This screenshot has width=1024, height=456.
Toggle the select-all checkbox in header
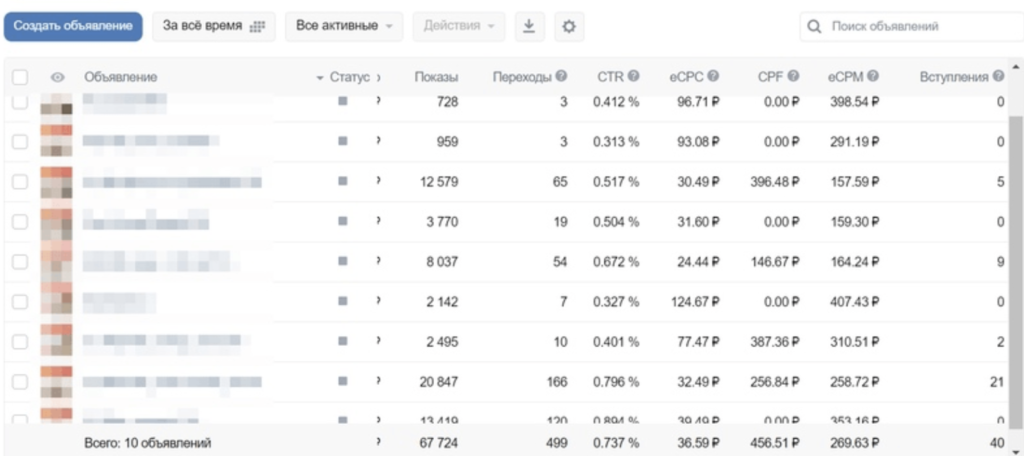[20, 77]
